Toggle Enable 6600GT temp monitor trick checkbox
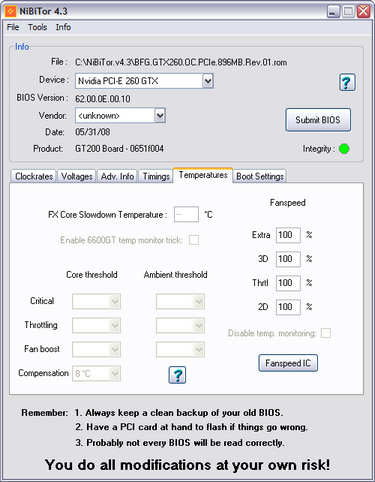This screenshot has width=375, height=482. tap(194, 240)
